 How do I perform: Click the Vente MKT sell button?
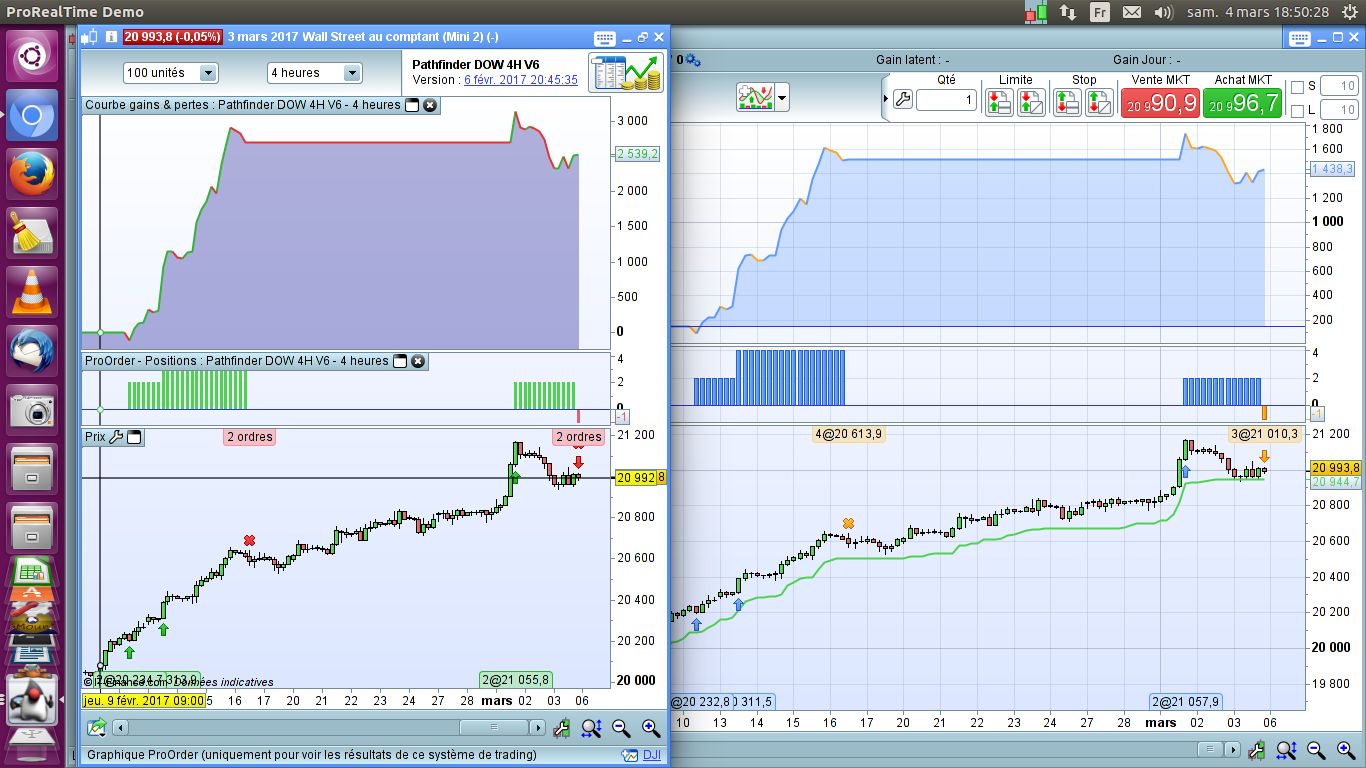point(1162,102)
